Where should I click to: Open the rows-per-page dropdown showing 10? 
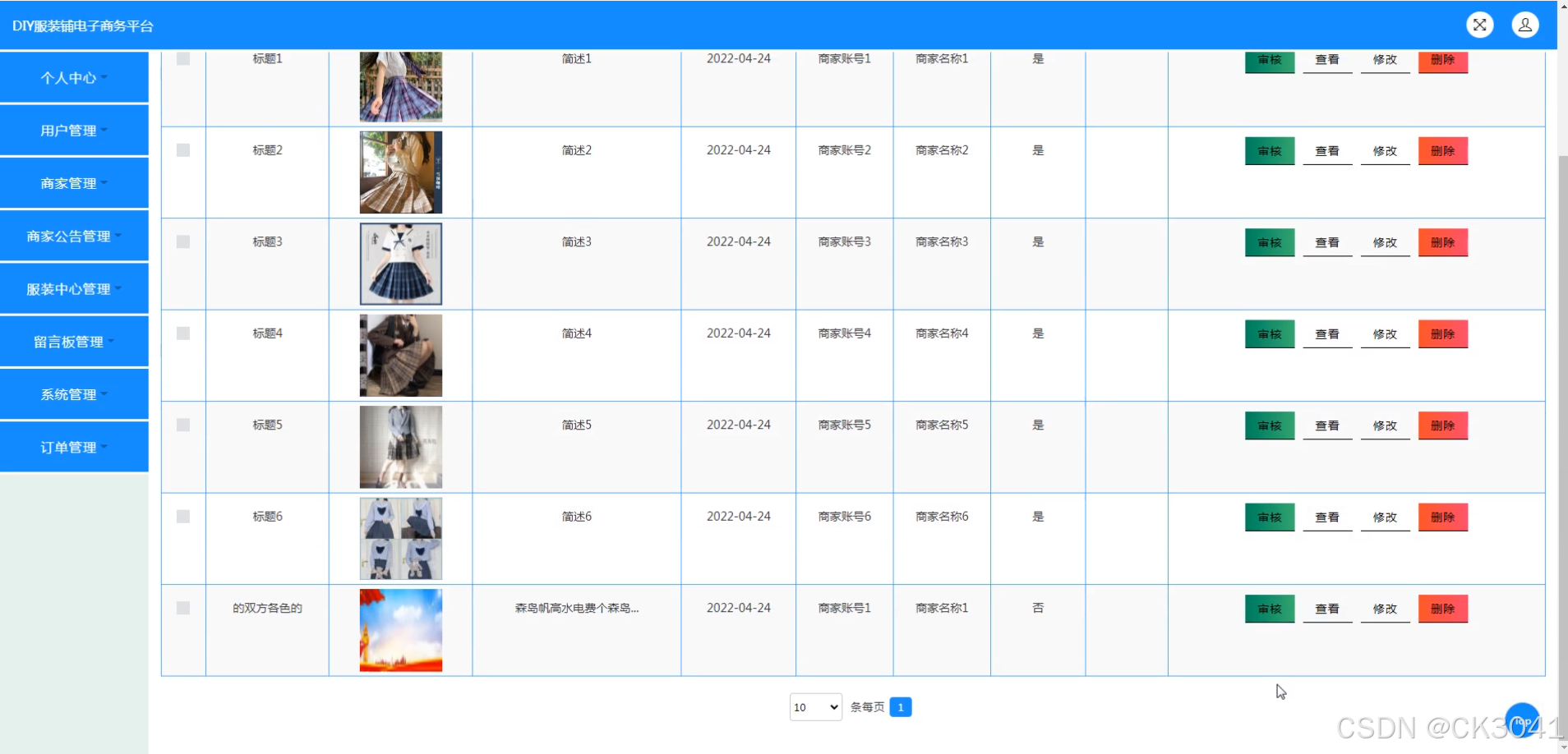pyautogui.click(x=815, y=707)
